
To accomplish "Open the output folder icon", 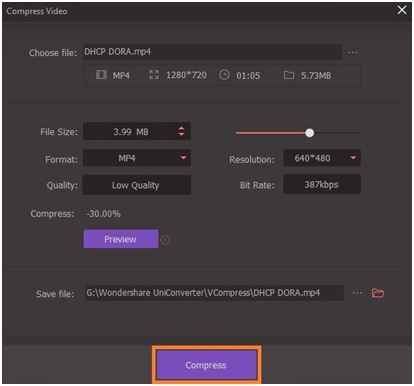I will click(378, 293).
